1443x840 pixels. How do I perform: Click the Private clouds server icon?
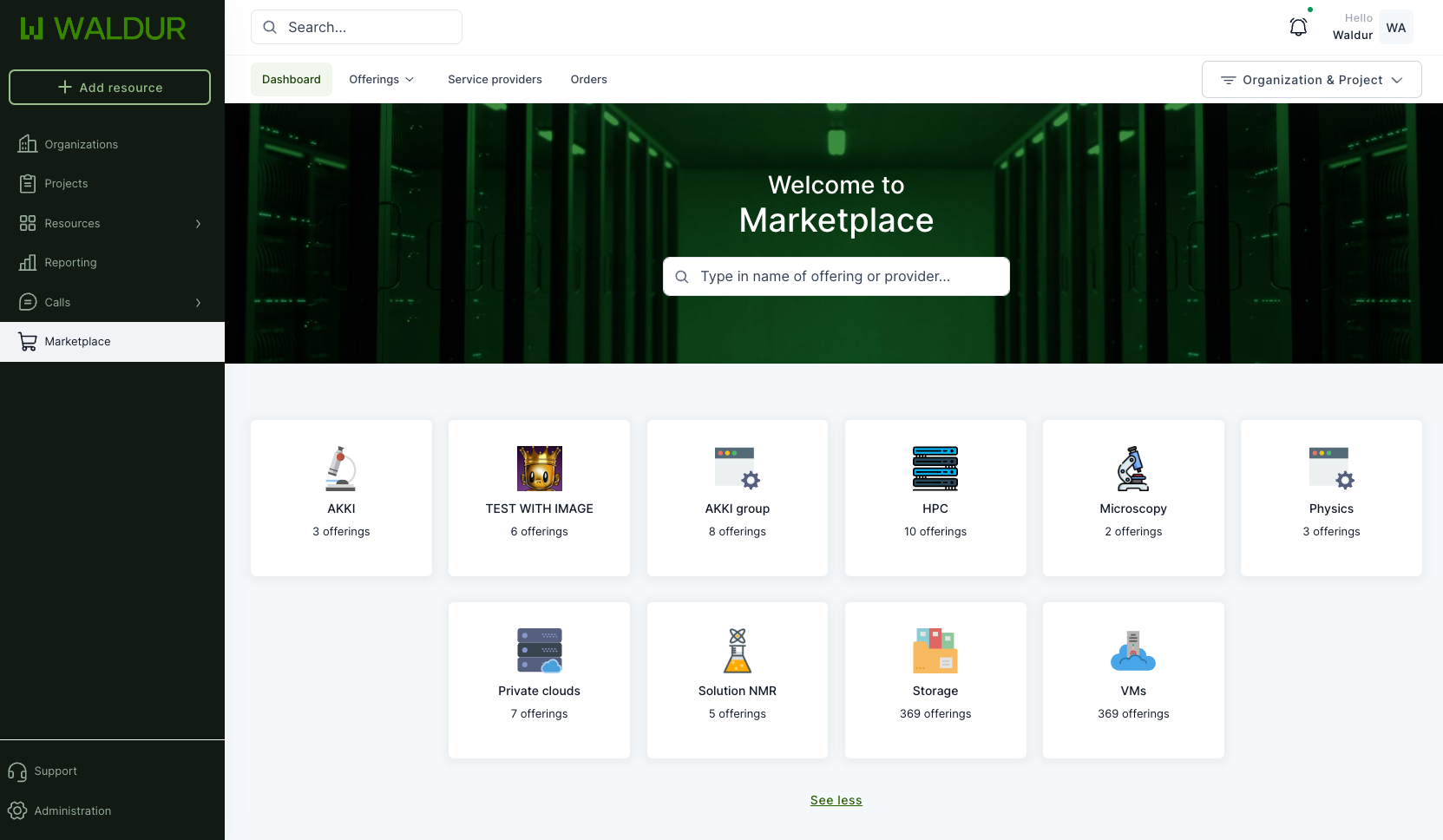pyautogui.click(x=539, y=651)
